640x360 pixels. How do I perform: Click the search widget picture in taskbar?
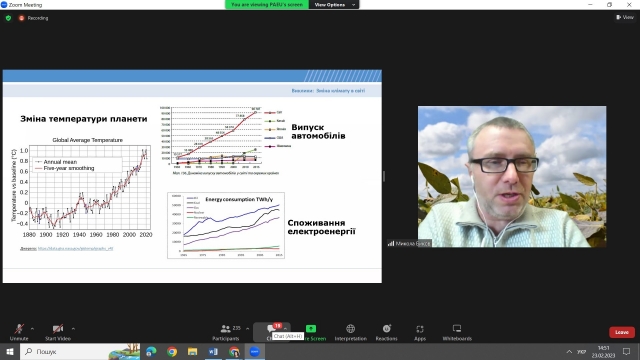(x=125, y=351)
